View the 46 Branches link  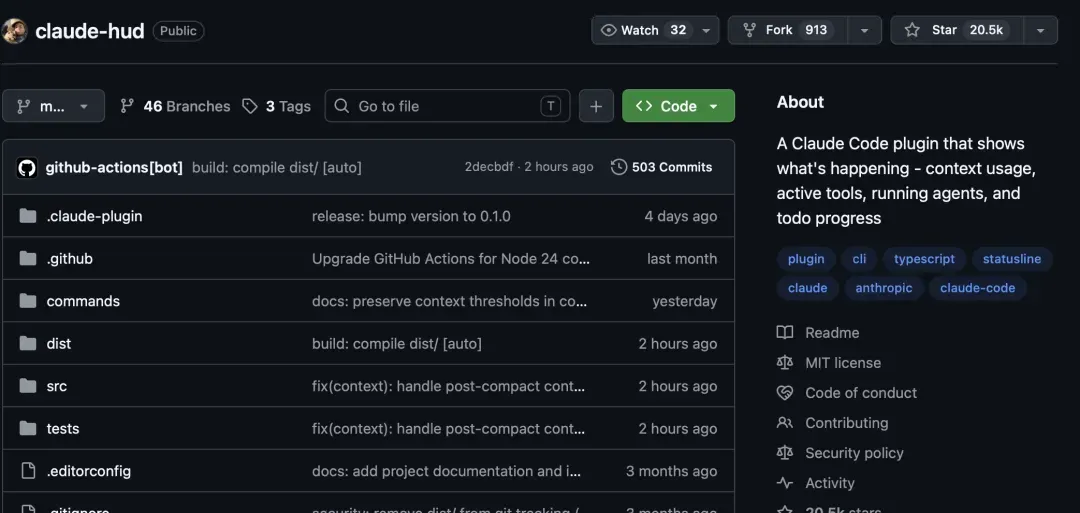click(x=175, y=106)
